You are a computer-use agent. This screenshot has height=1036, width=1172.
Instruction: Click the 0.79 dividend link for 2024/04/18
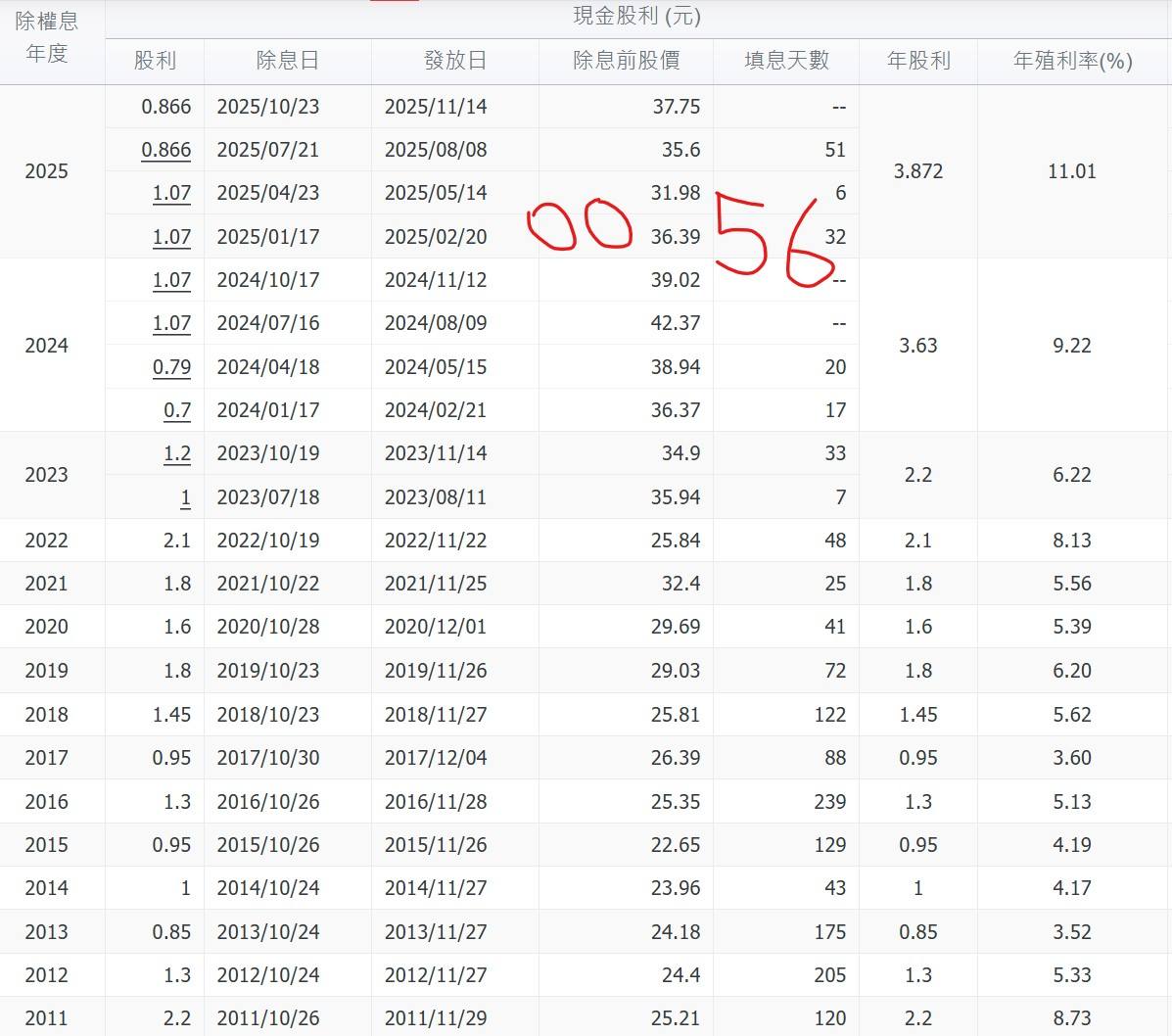pyautogui.click(x=171, y=367)
